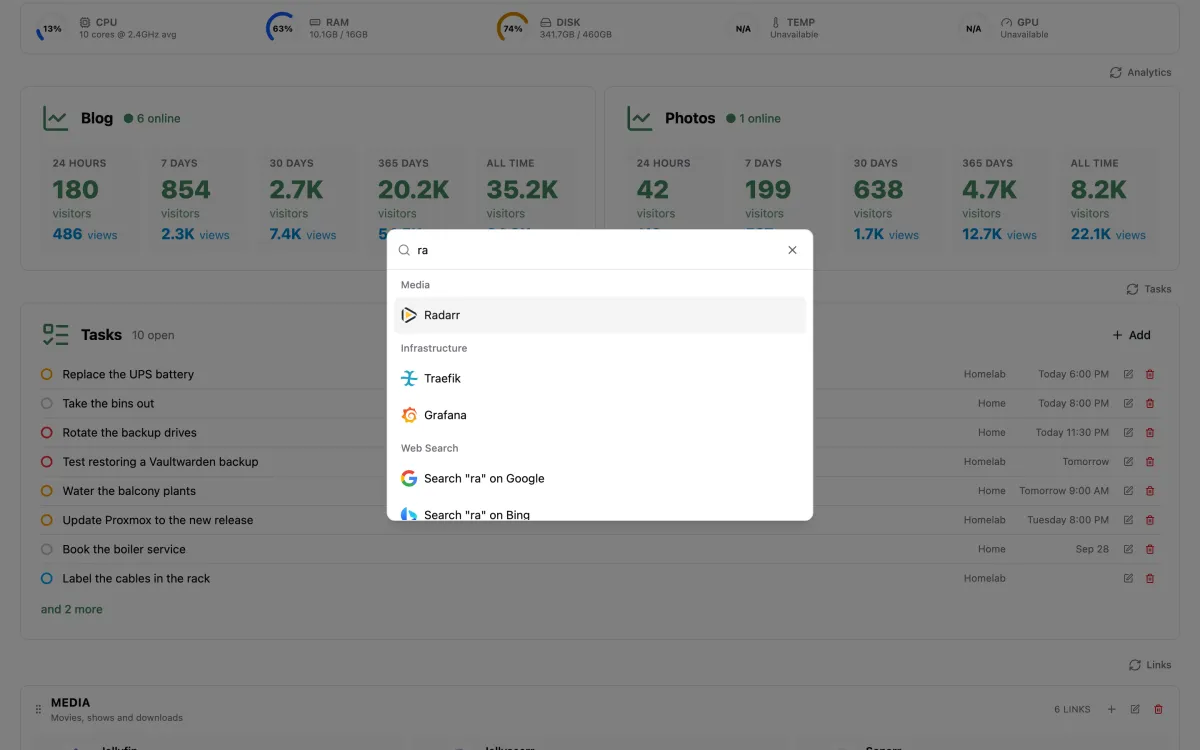Click the 'Tuesday 8:00 PM' due time
The width and height of the screenshot is (1200, 750).
click(x=1068, y=520)
